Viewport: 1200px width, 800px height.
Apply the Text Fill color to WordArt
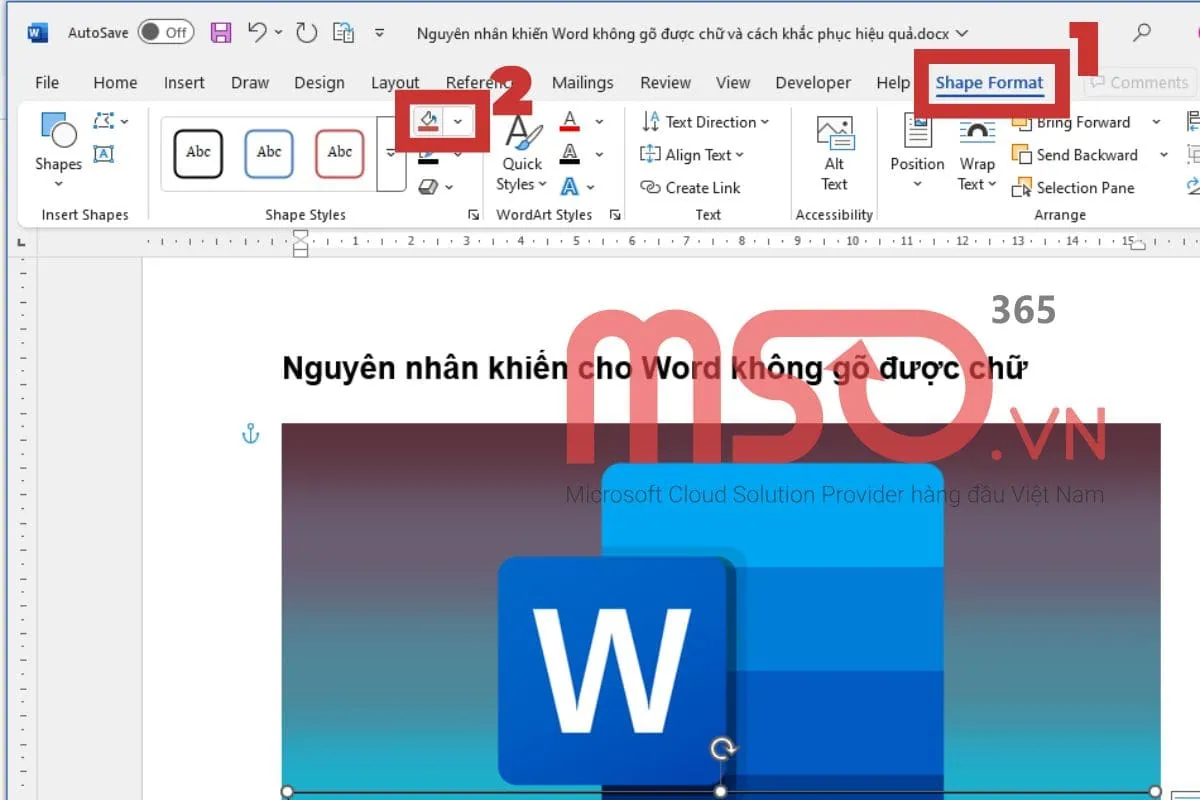(571, 121)
